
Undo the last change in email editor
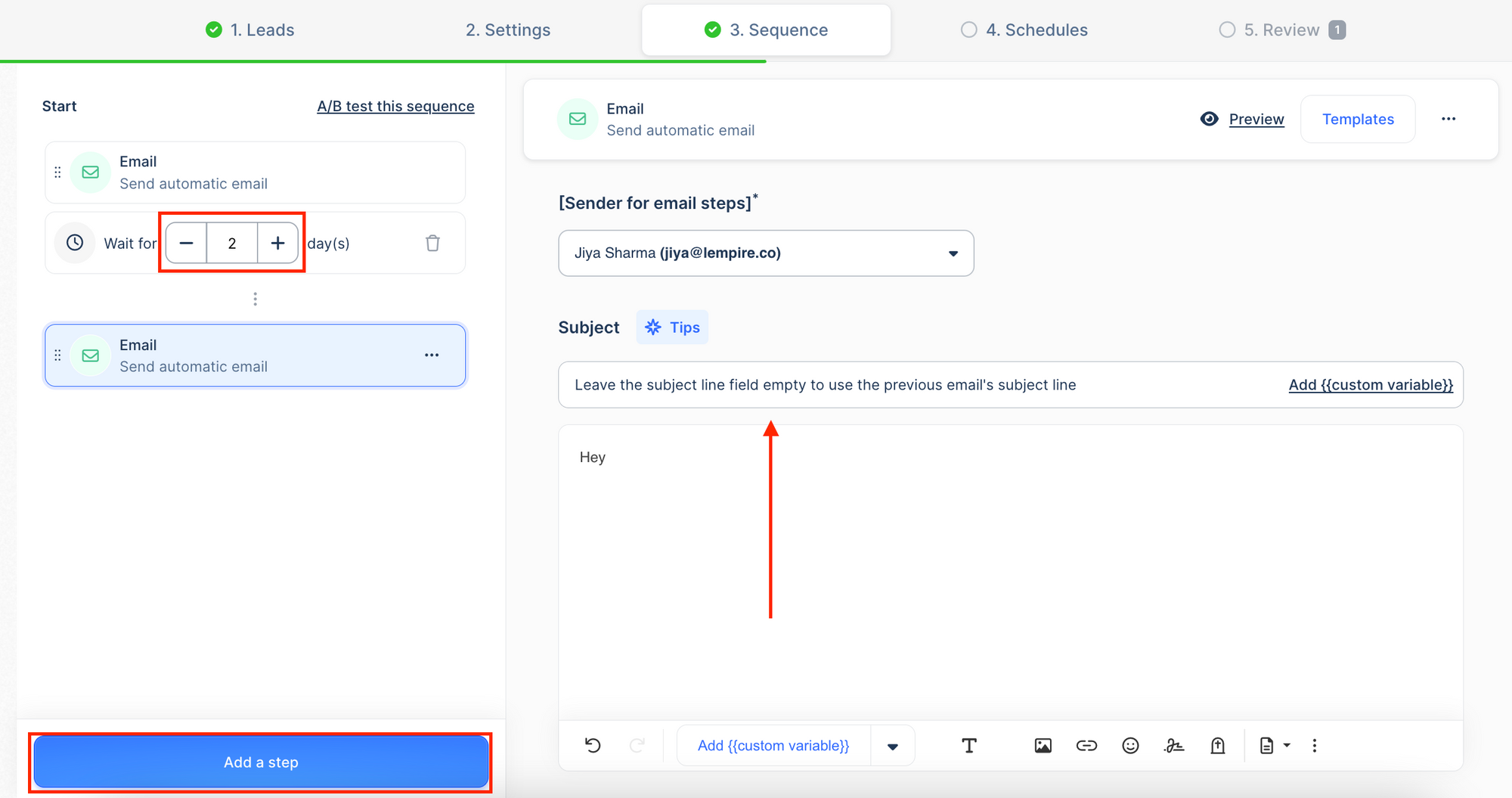(x=593, y=745)
